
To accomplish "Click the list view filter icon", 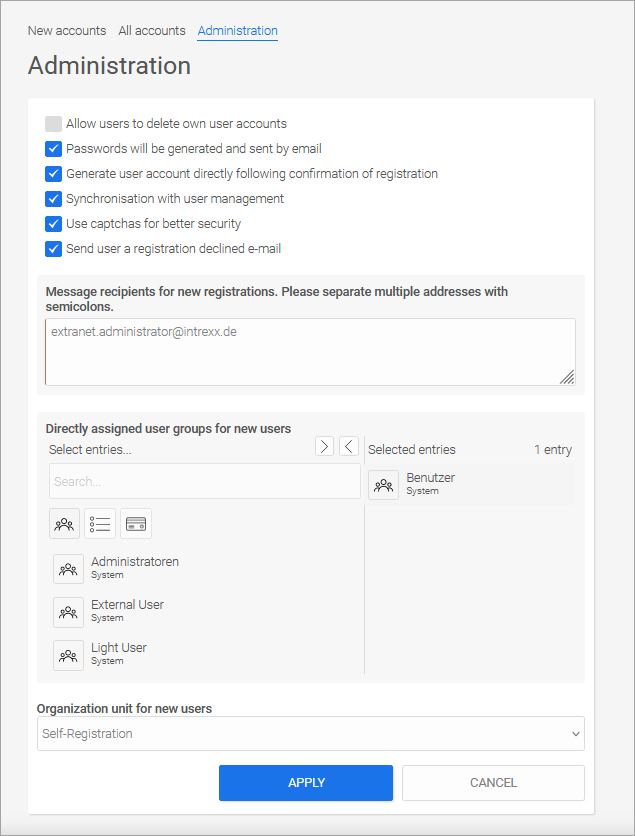I will tap(100, 524).
